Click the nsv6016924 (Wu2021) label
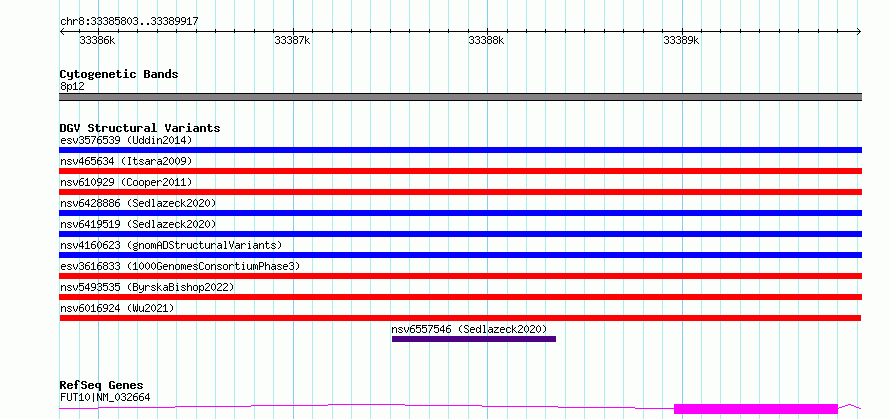The width and height of the screenshot is (890, 419). 117,308
